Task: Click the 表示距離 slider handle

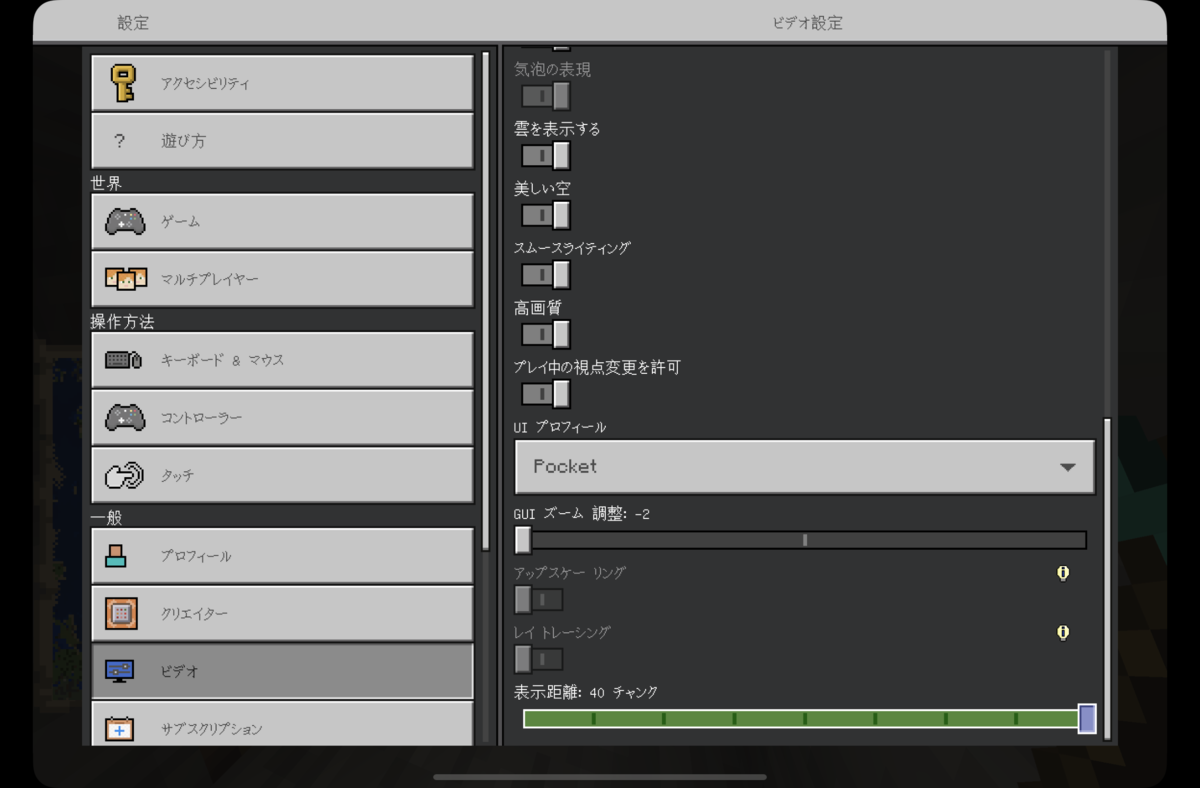Action: pos(1087,718)
